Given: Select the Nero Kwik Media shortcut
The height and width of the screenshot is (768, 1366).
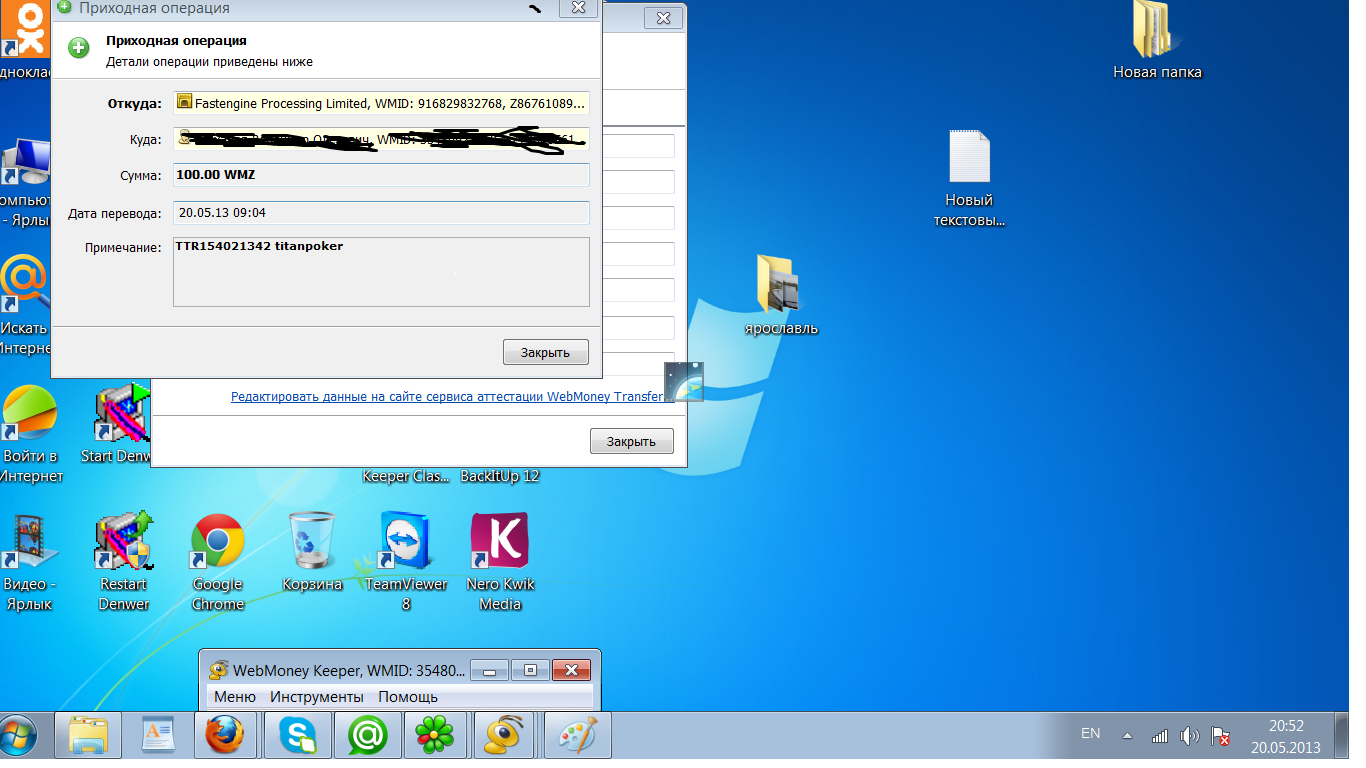Looking at the screenshot, I should [x=500, y=562].
